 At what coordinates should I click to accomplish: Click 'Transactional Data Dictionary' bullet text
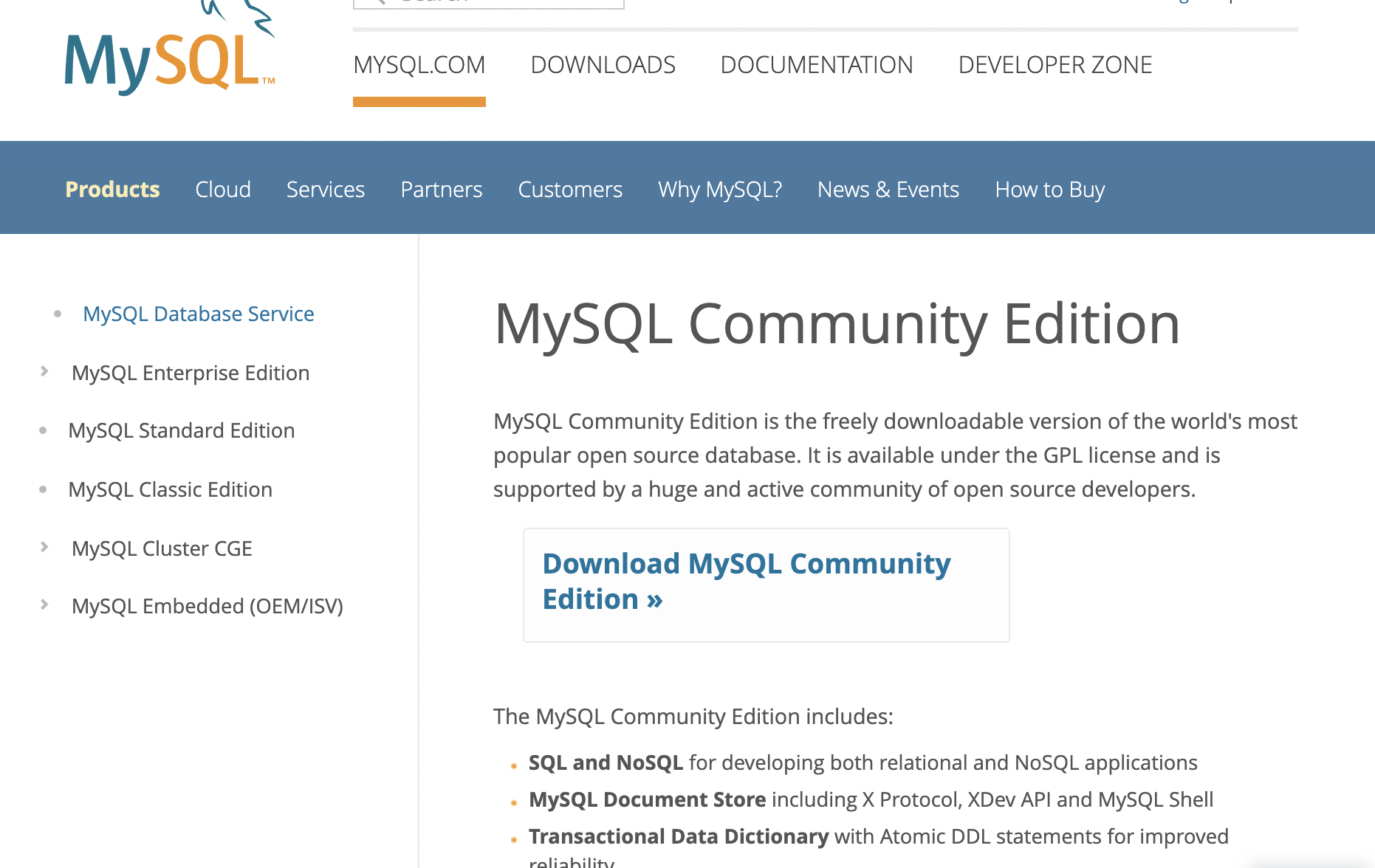[679, 836]
